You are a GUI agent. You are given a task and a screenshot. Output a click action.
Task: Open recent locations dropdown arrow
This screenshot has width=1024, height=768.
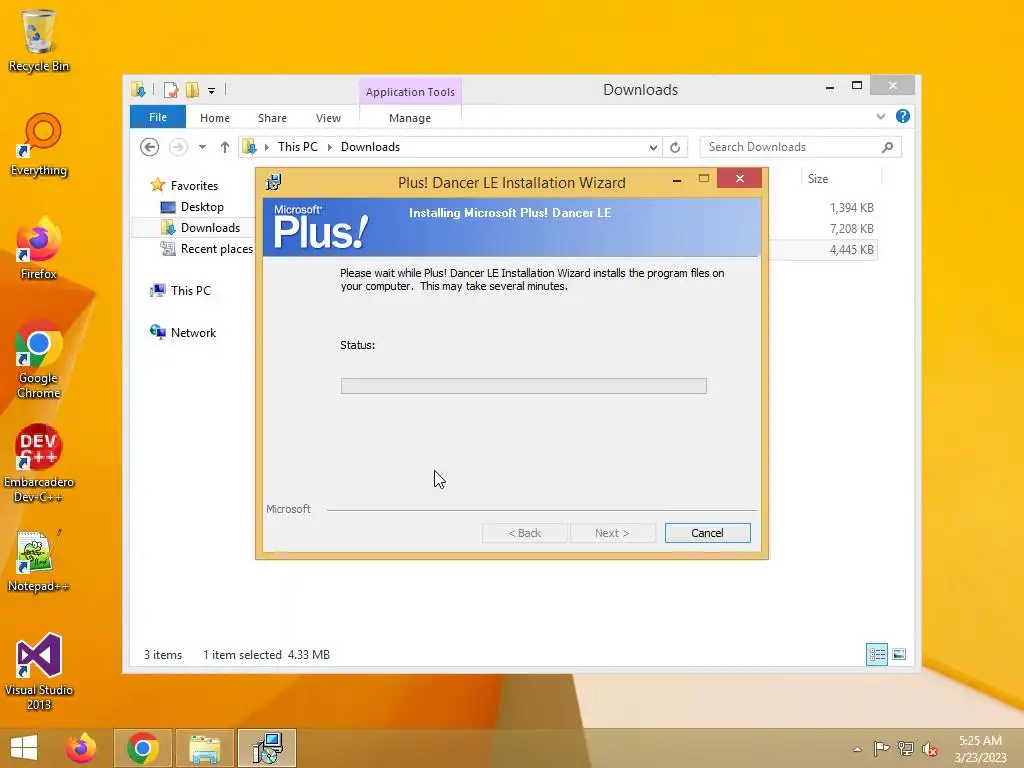click(x=202, y=147)
